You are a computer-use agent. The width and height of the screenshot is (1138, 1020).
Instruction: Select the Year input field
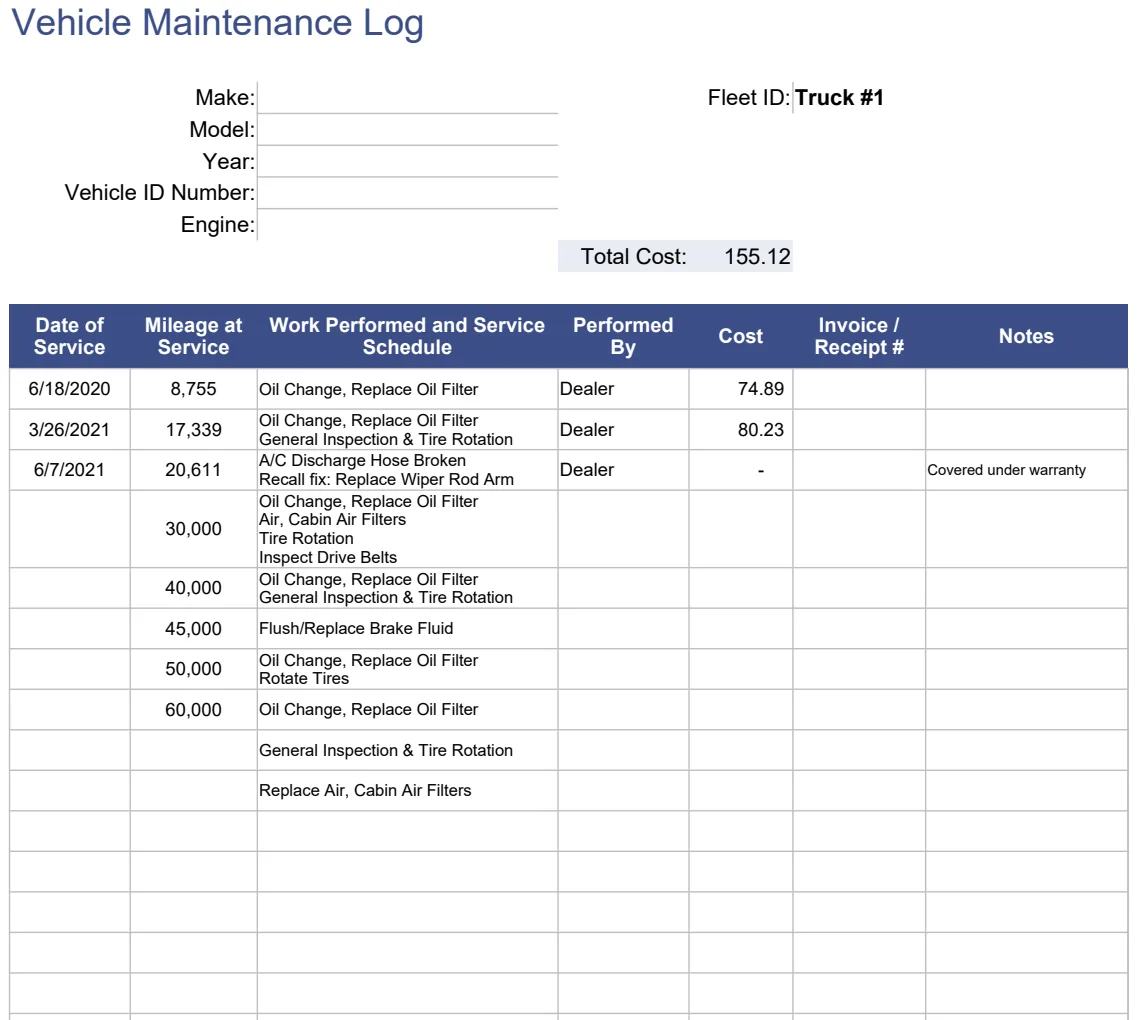click(x=407, y=161)
